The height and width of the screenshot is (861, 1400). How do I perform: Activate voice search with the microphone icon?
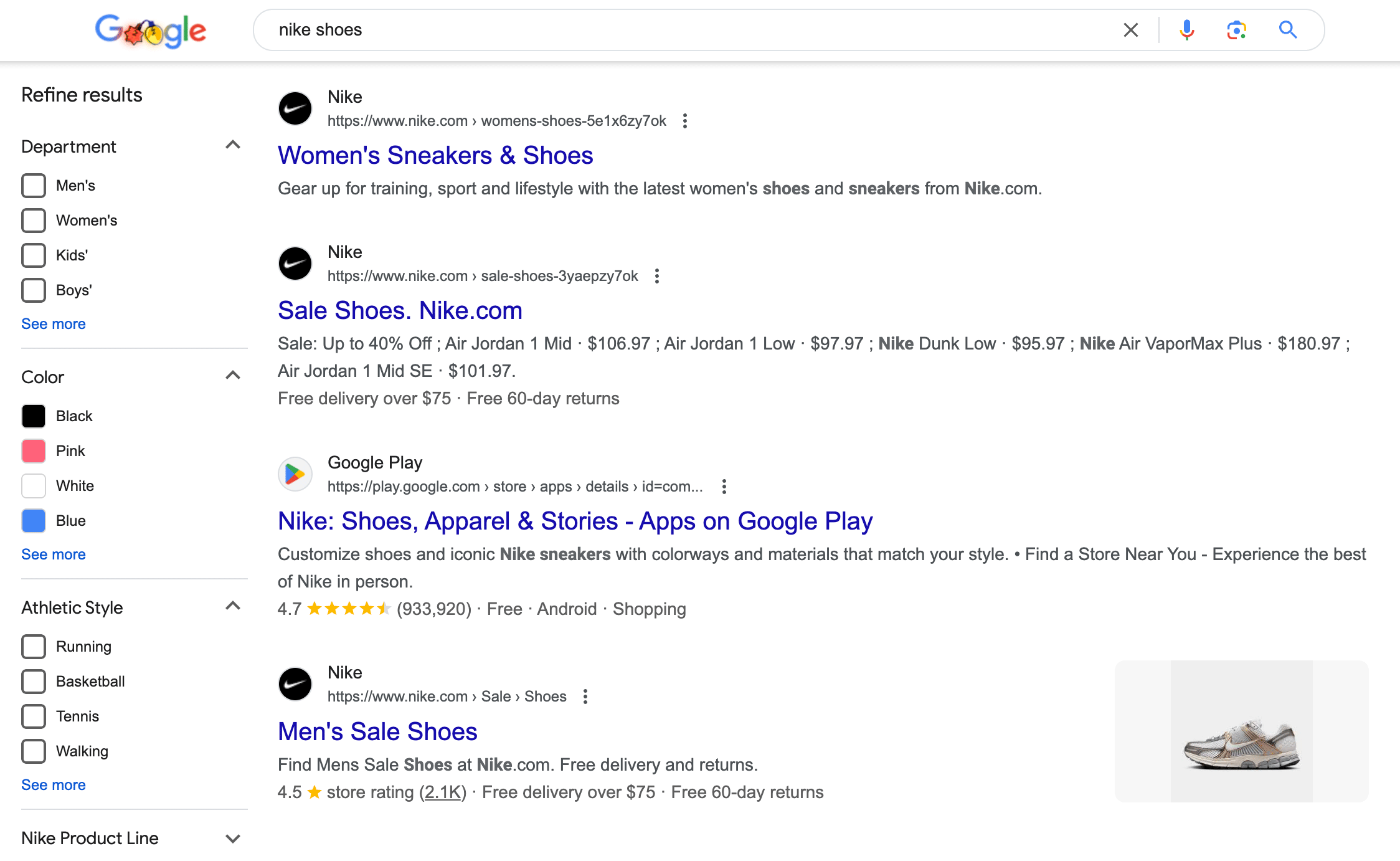coord(1186,29)
